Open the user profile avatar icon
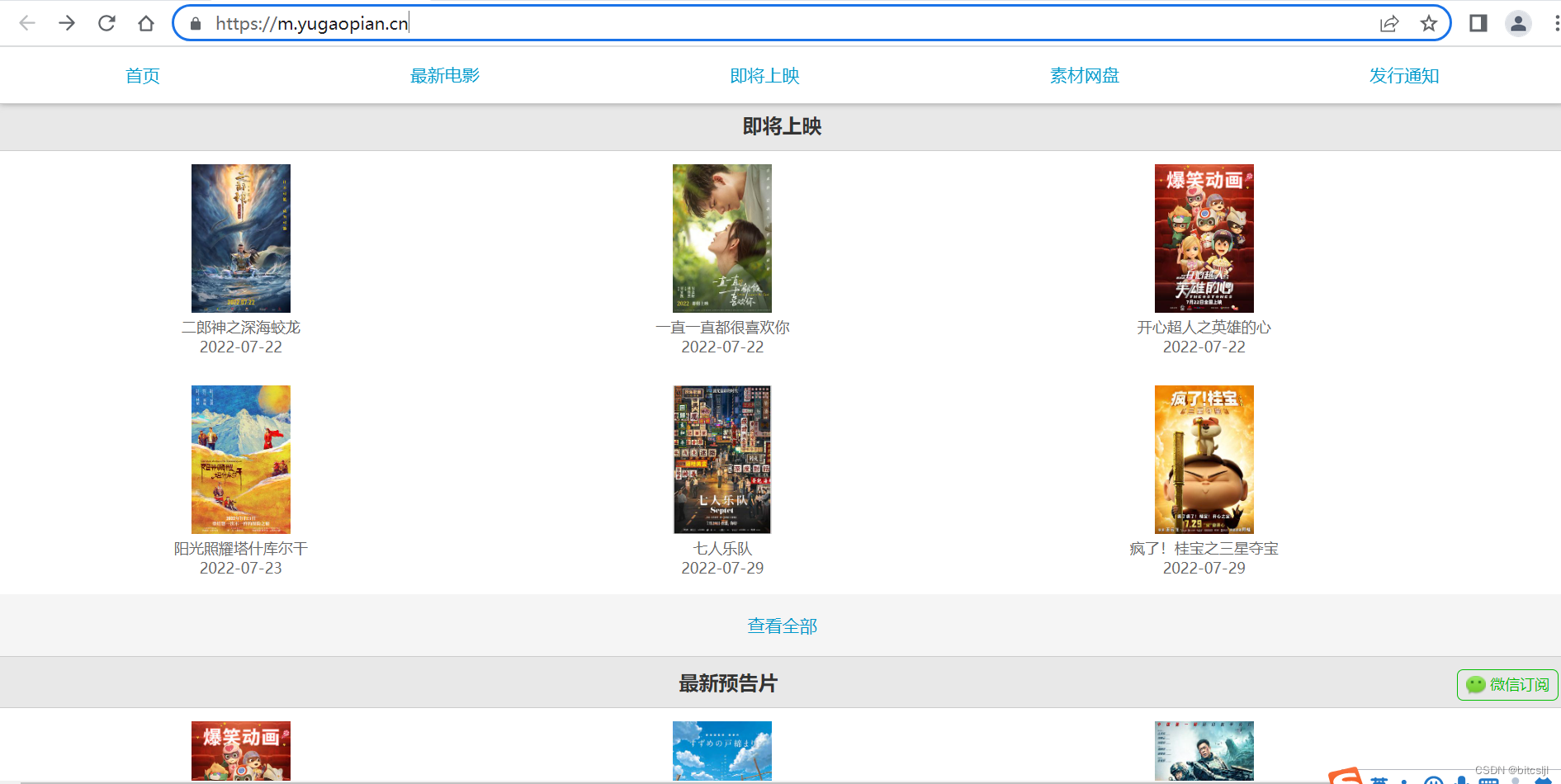 coord(1518,23)
